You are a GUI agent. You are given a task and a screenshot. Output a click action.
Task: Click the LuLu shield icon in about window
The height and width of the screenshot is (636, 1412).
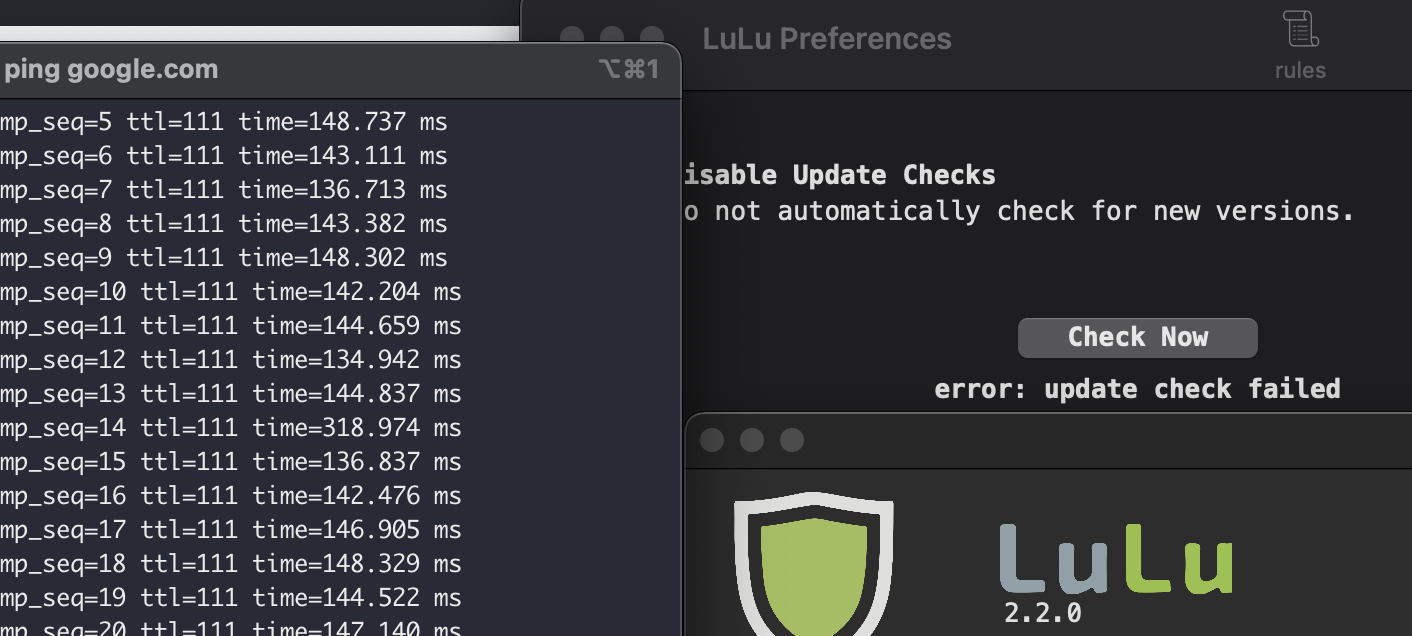[x=813, y=563]
